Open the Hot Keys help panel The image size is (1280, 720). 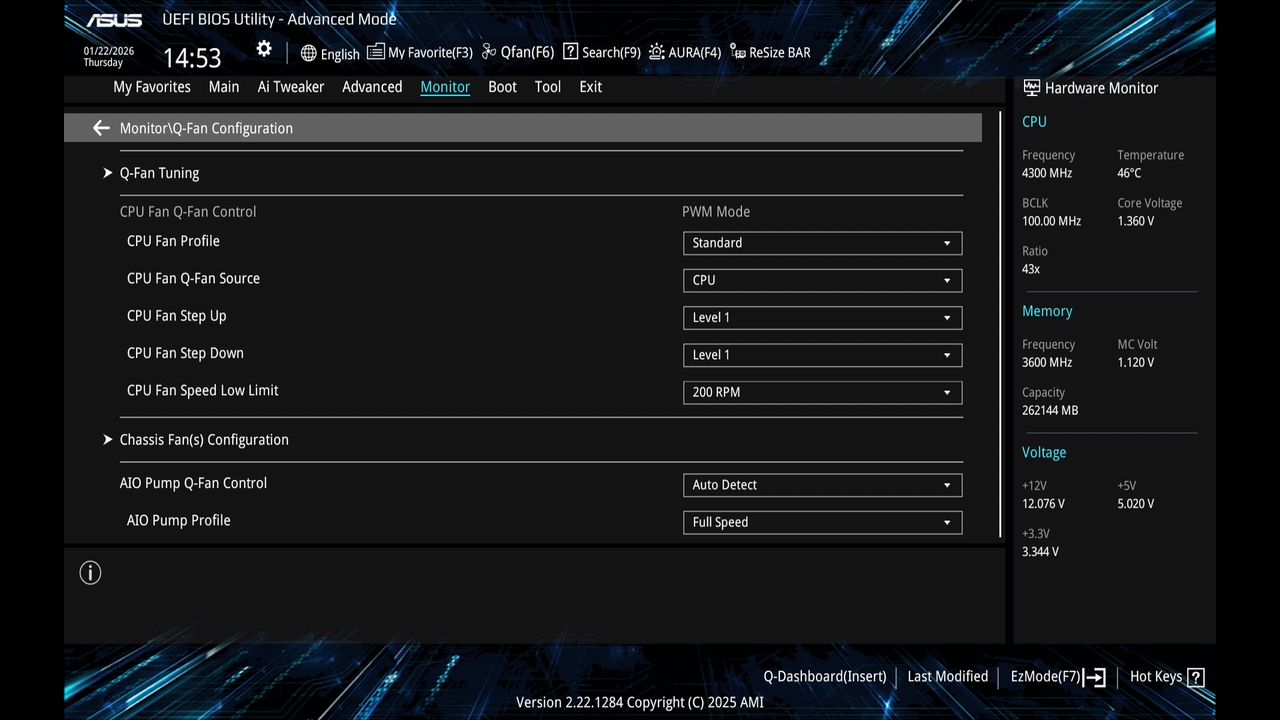coord(1166,676)
